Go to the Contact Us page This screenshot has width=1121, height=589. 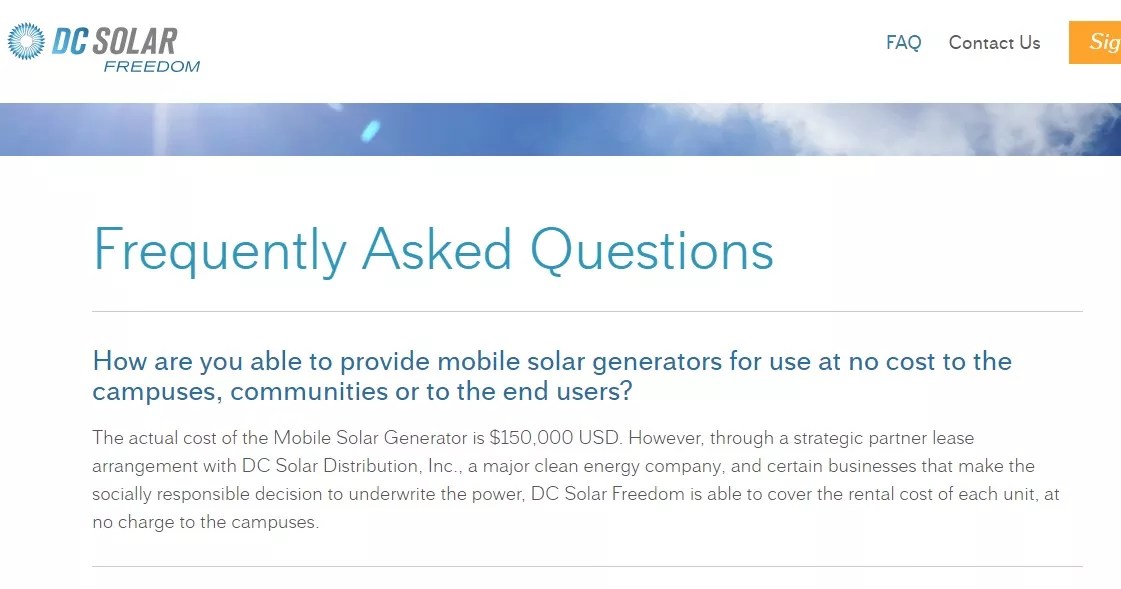994,43
